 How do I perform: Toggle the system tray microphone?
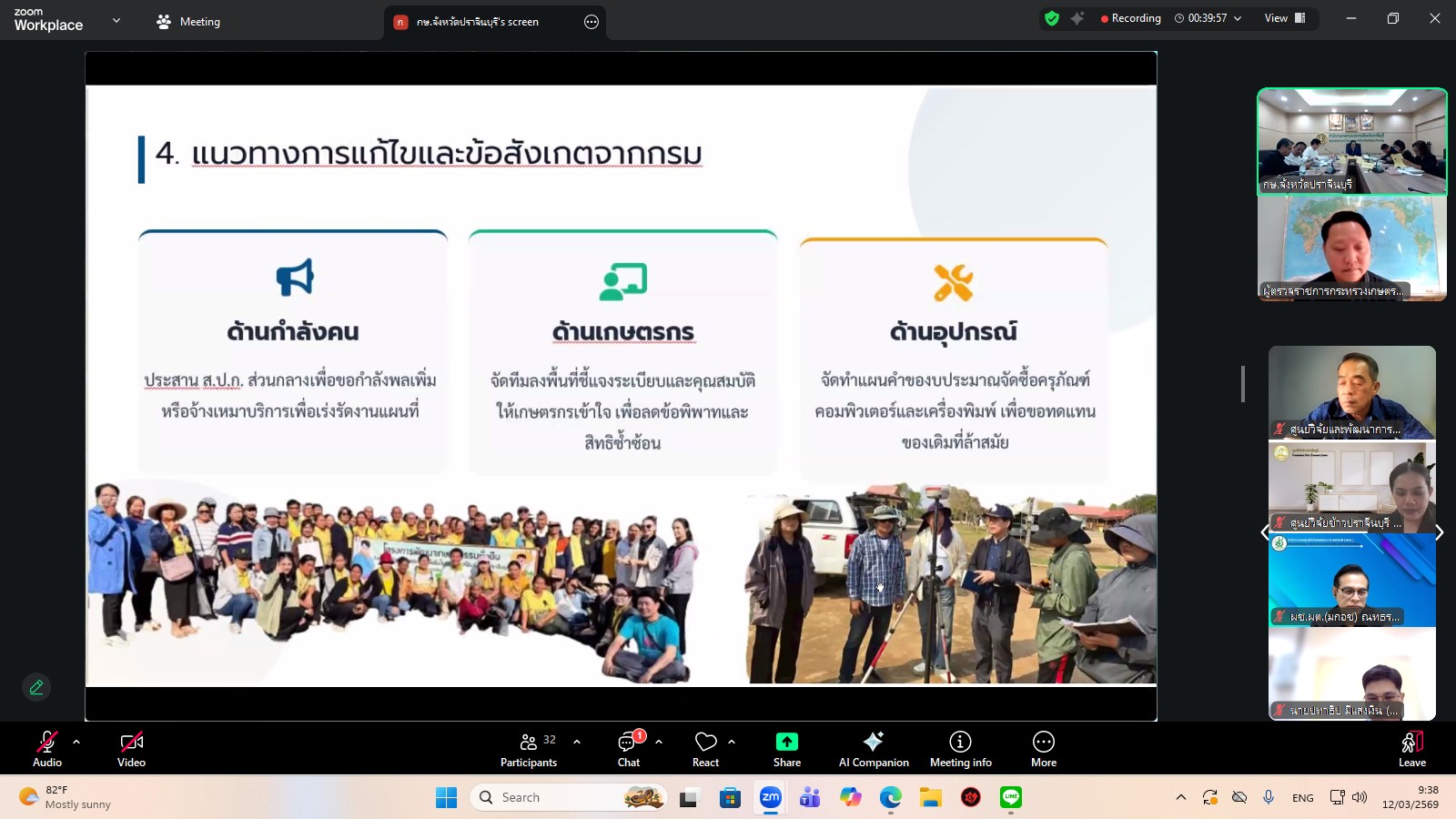1269,797
